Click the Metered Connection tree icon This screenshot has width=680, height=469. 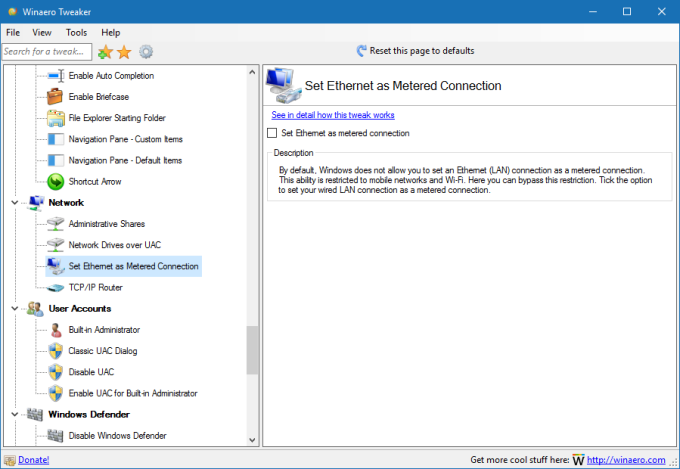pos(56,266)
